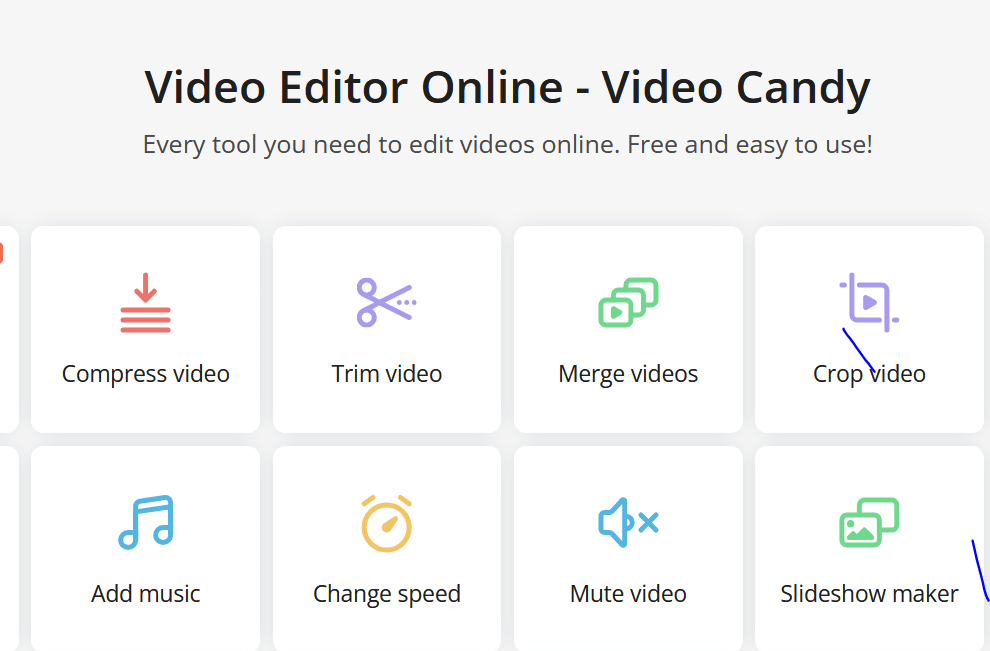Open the Merge videos tool label
The height and width of the screenshot is (651, 990).
tap(628, 374)
